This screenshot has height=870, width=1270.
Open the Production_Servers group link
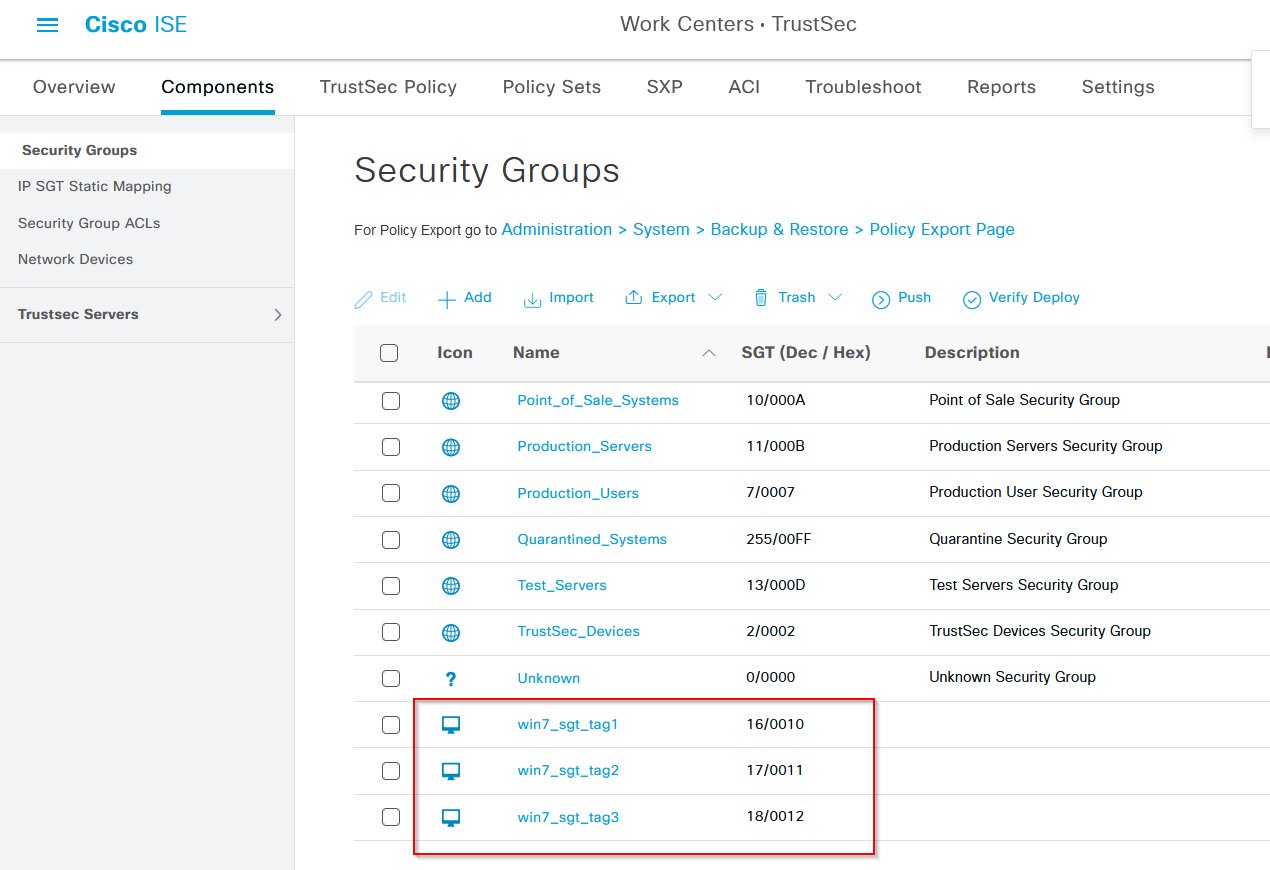point(584,446)
